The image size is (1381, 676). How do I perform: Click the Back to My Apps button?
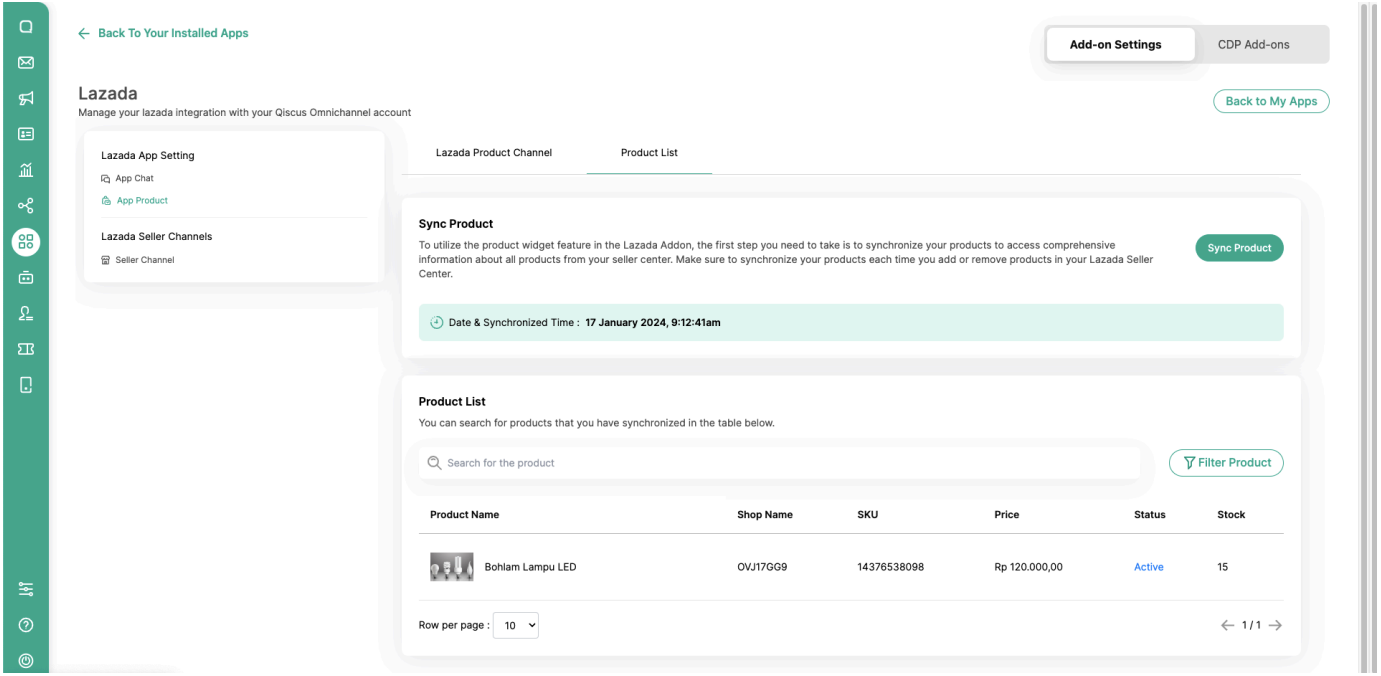tap(1270, 101)
